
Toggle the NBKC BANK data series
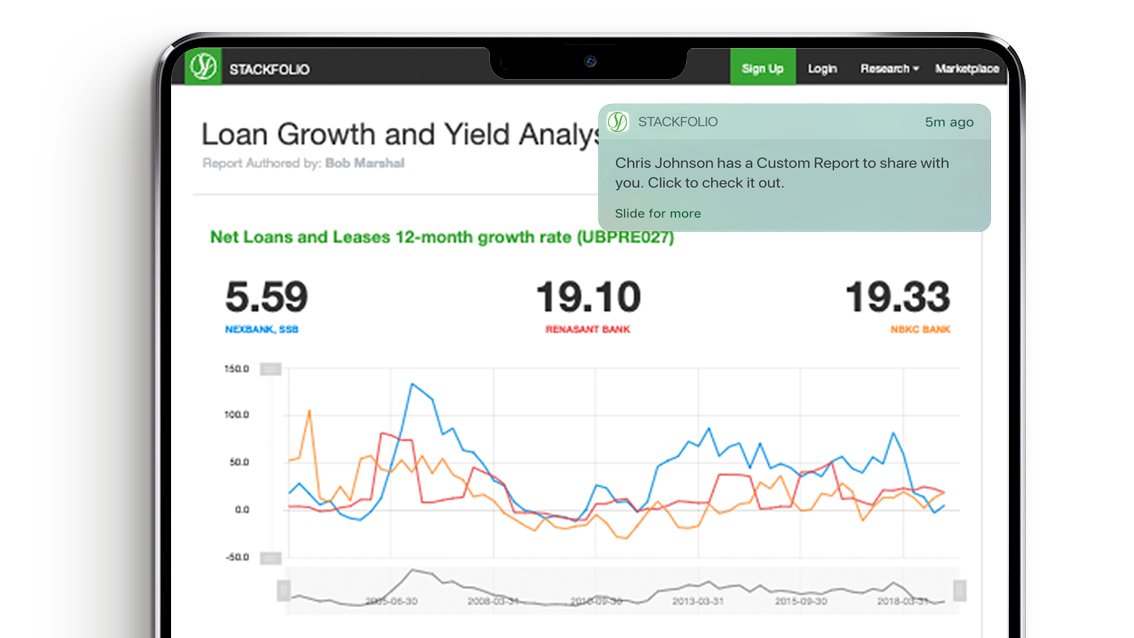pos(920,327)
